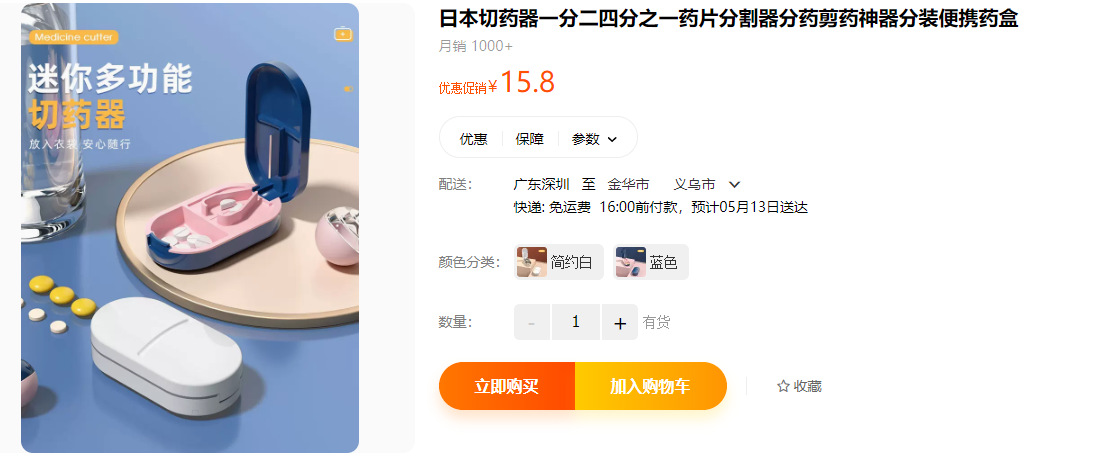Click the 义乌市 district selector text

pos(694,184)
